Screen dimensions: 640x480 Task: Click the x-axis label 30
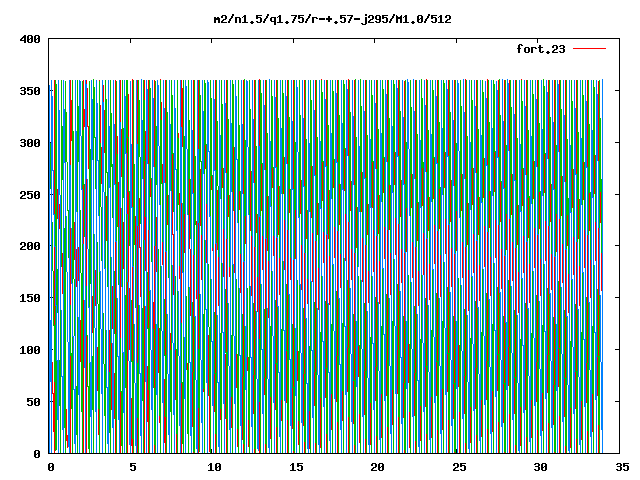(540, 467)
